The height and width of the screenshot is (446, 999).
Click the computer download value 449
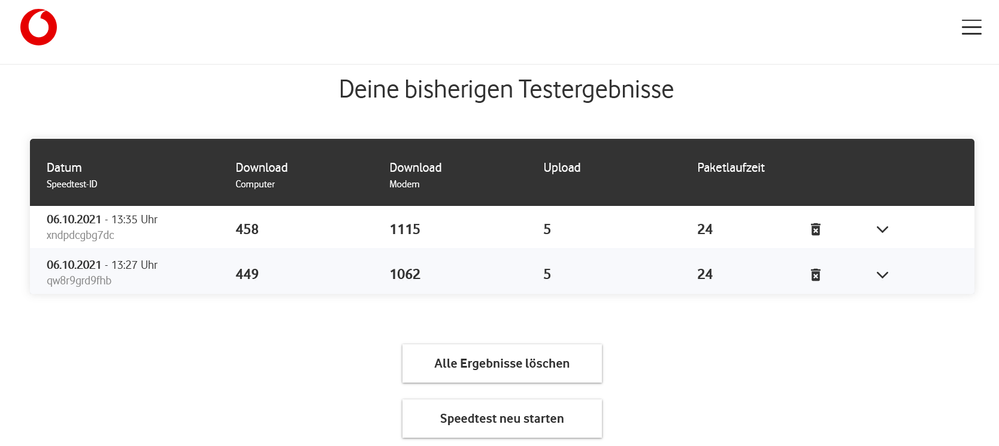247,274
